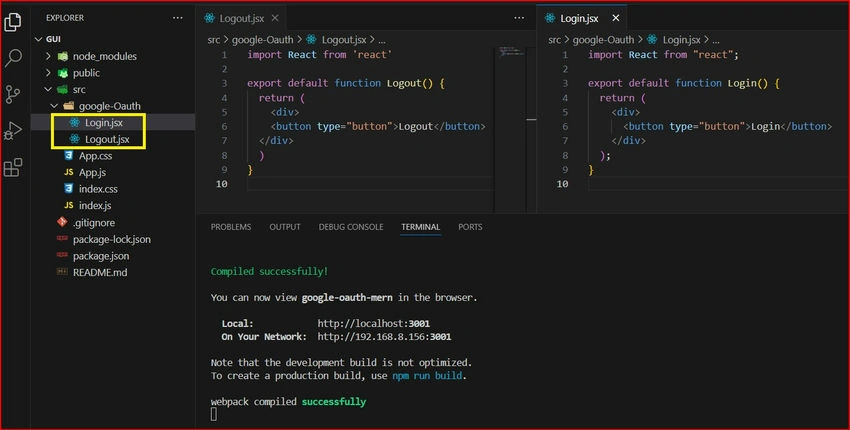Place cursor on empty line 10 in Login.jsx
This screenshot has width=850, height=430.
(716, 184)
